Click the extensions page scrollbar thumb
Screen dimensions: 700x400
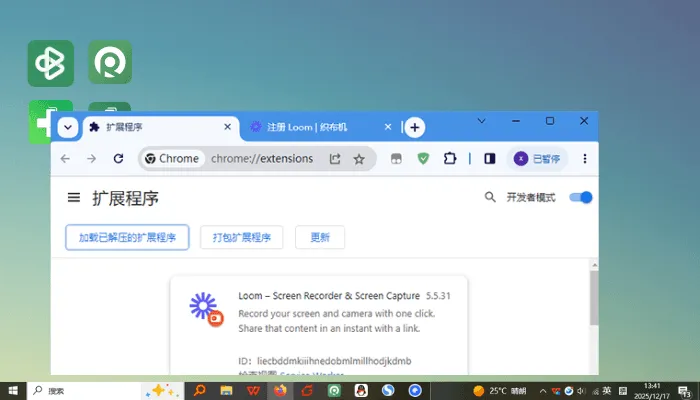[x=594, y=297]
